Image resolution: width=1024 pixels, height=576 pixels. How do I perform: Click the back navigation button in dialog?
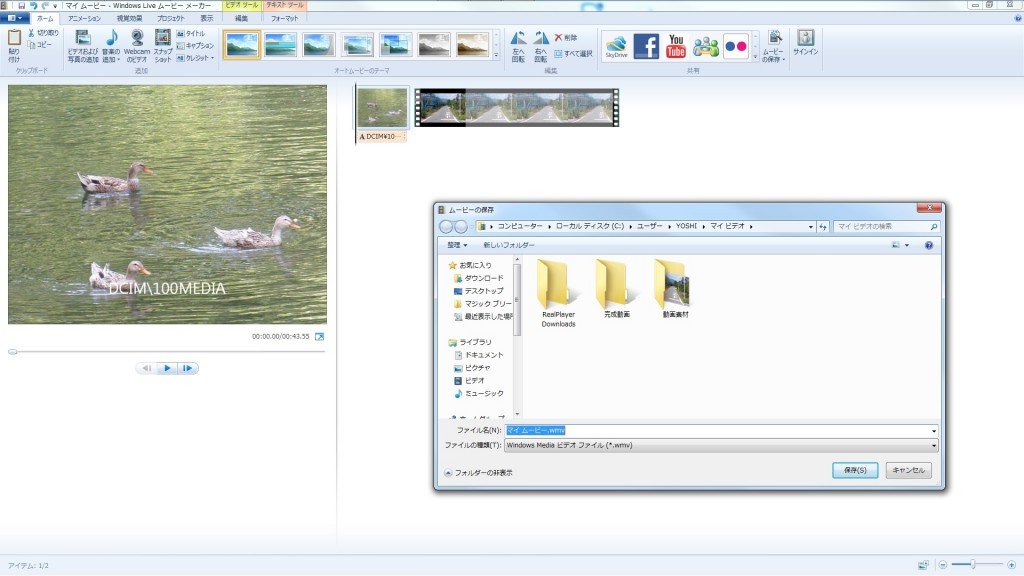446,227
